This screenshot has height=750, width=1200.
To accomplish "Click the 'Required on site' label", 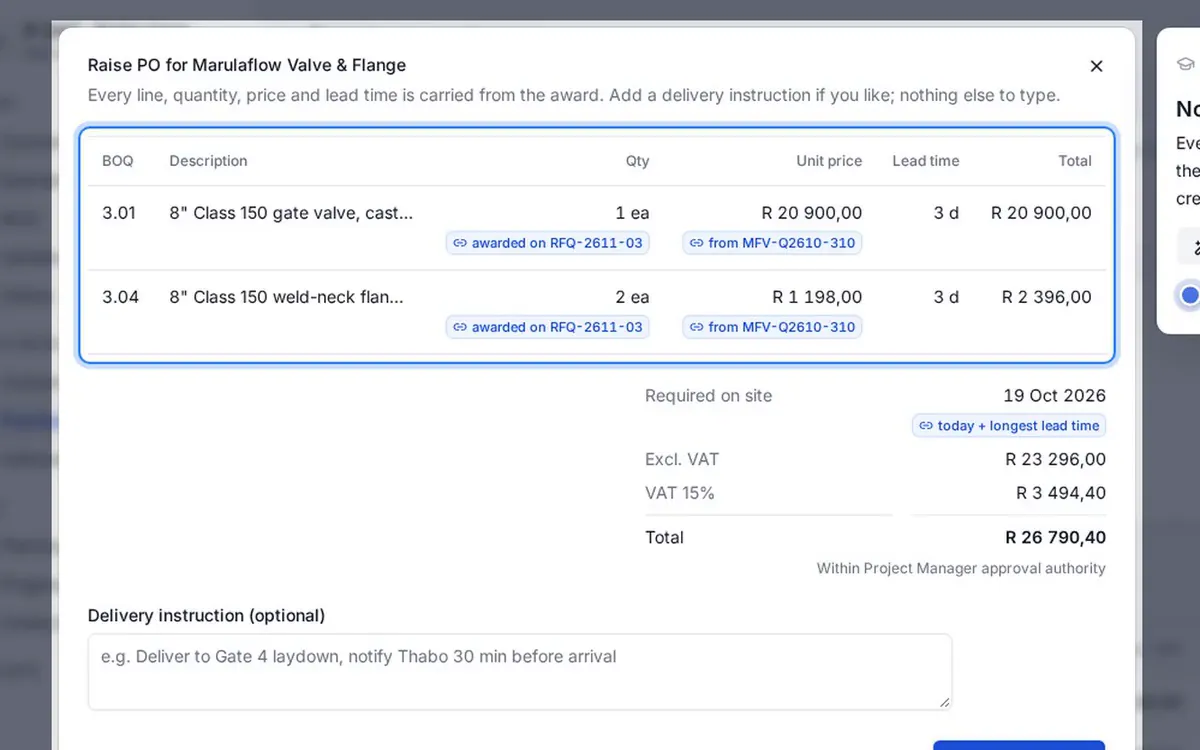I will pos(709,396).
